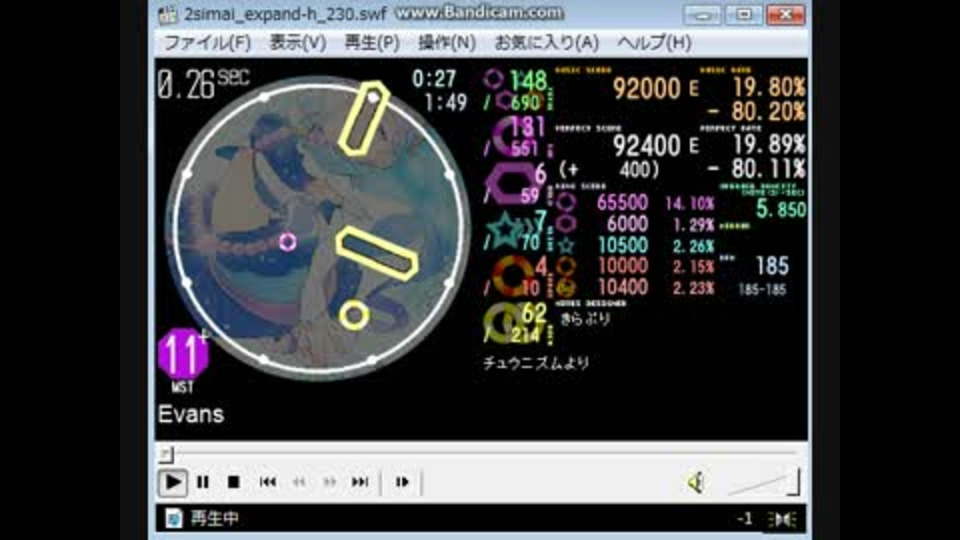The width and height of the screenshot is (960, 540).
Task: Click the rewind button
Action: tap(299, 482)
